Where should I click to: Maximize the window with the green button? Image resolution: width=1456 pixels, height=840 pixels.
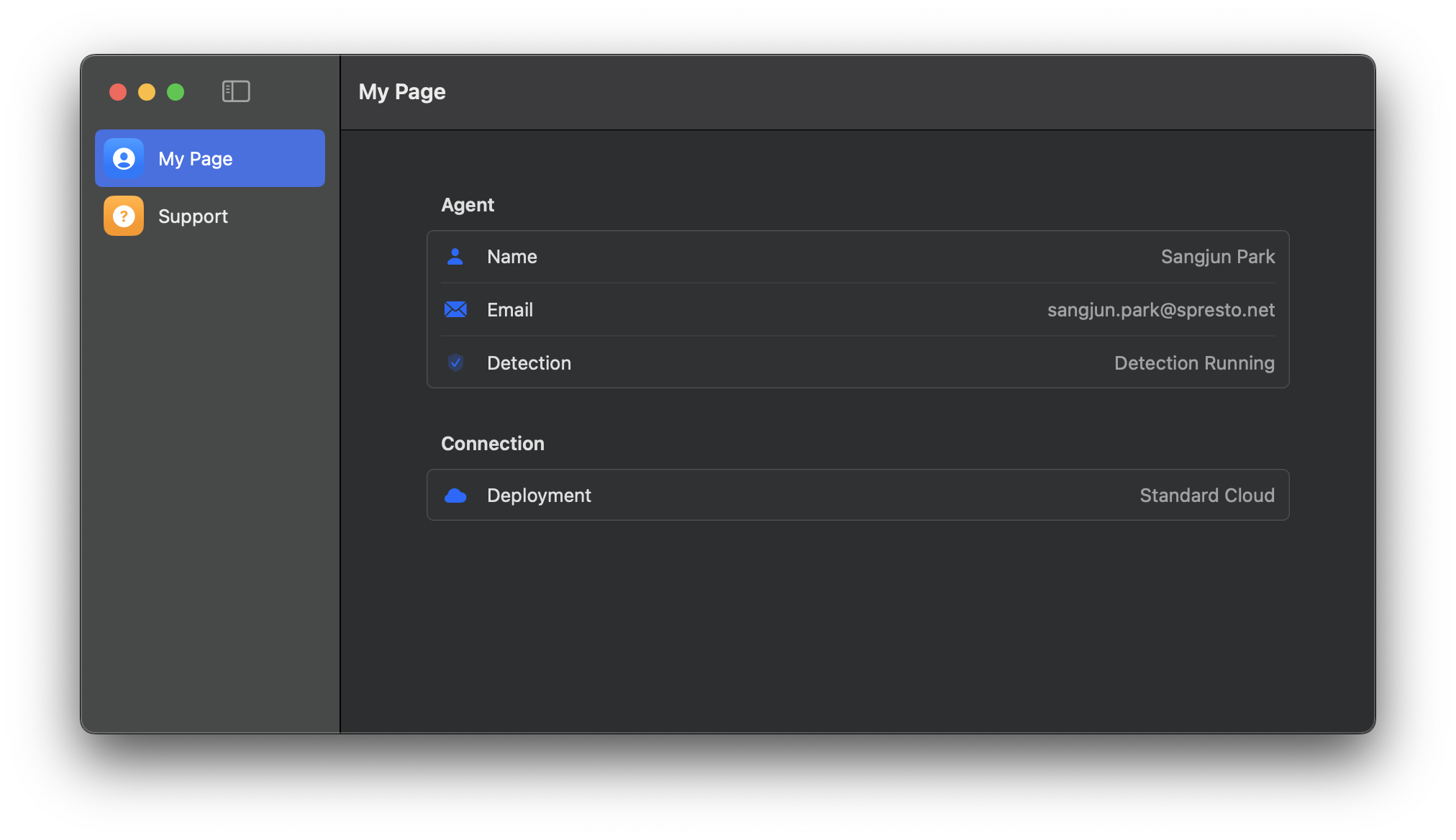coord(176,92)
